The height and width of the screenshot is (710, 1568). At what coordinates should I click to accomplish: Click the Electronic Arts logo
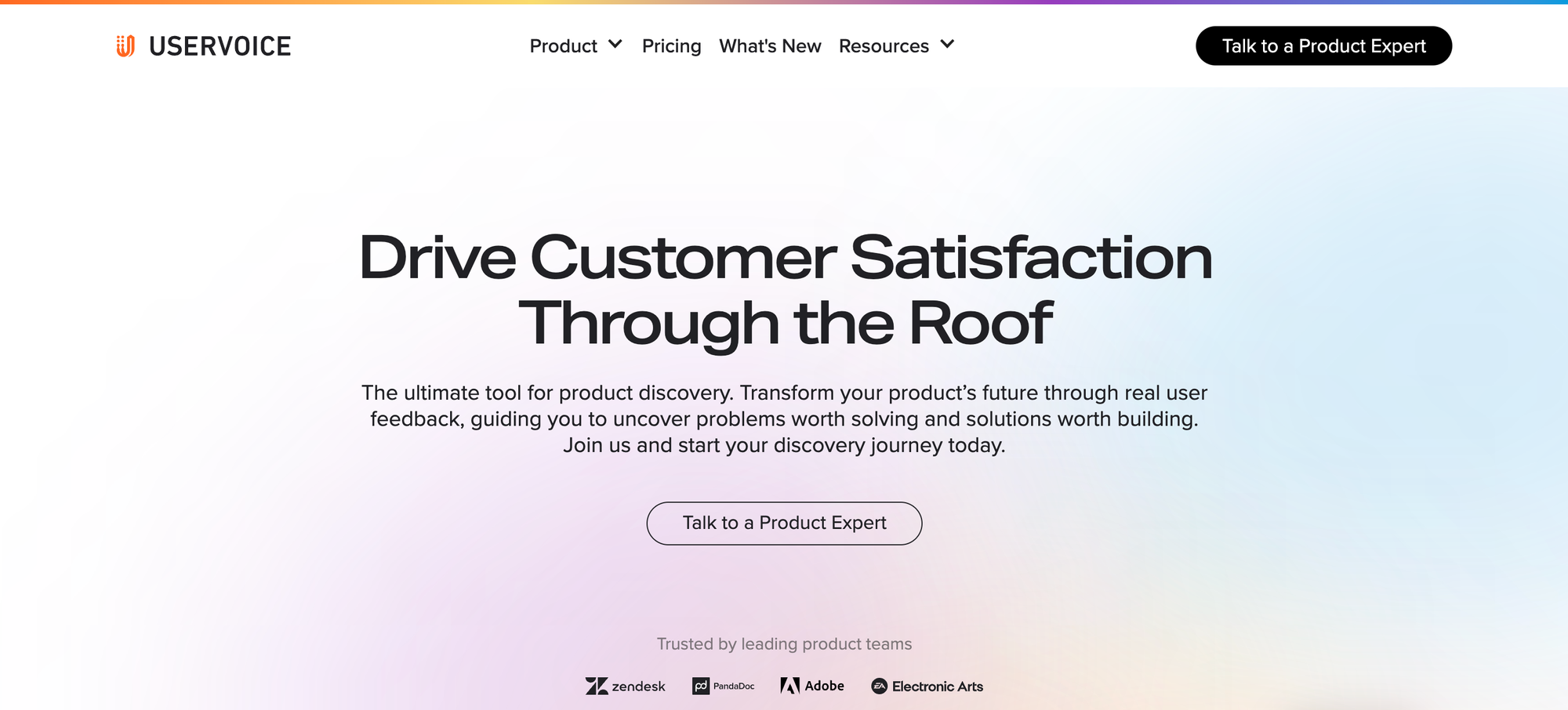coord(926,686)
